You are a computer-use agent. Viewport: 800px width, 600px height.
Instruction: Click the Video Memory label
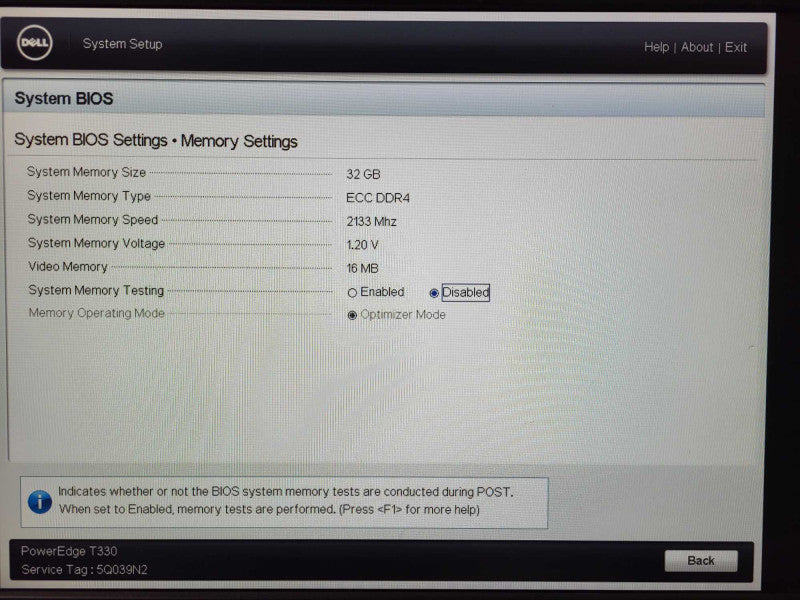click(68, 266)
